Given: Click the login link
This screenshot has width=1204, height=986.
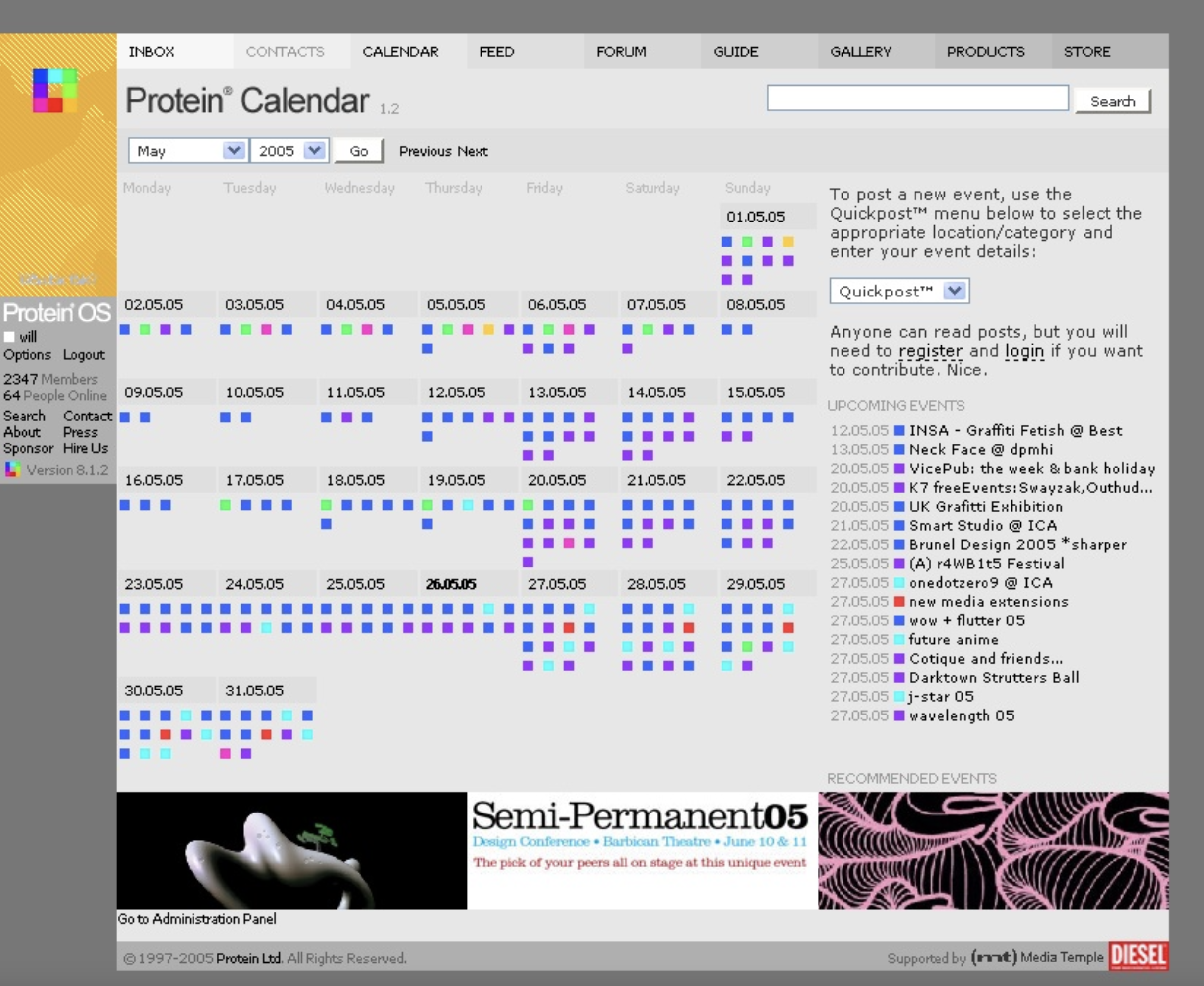Looking at the screenshot, I should point(1024,351).
